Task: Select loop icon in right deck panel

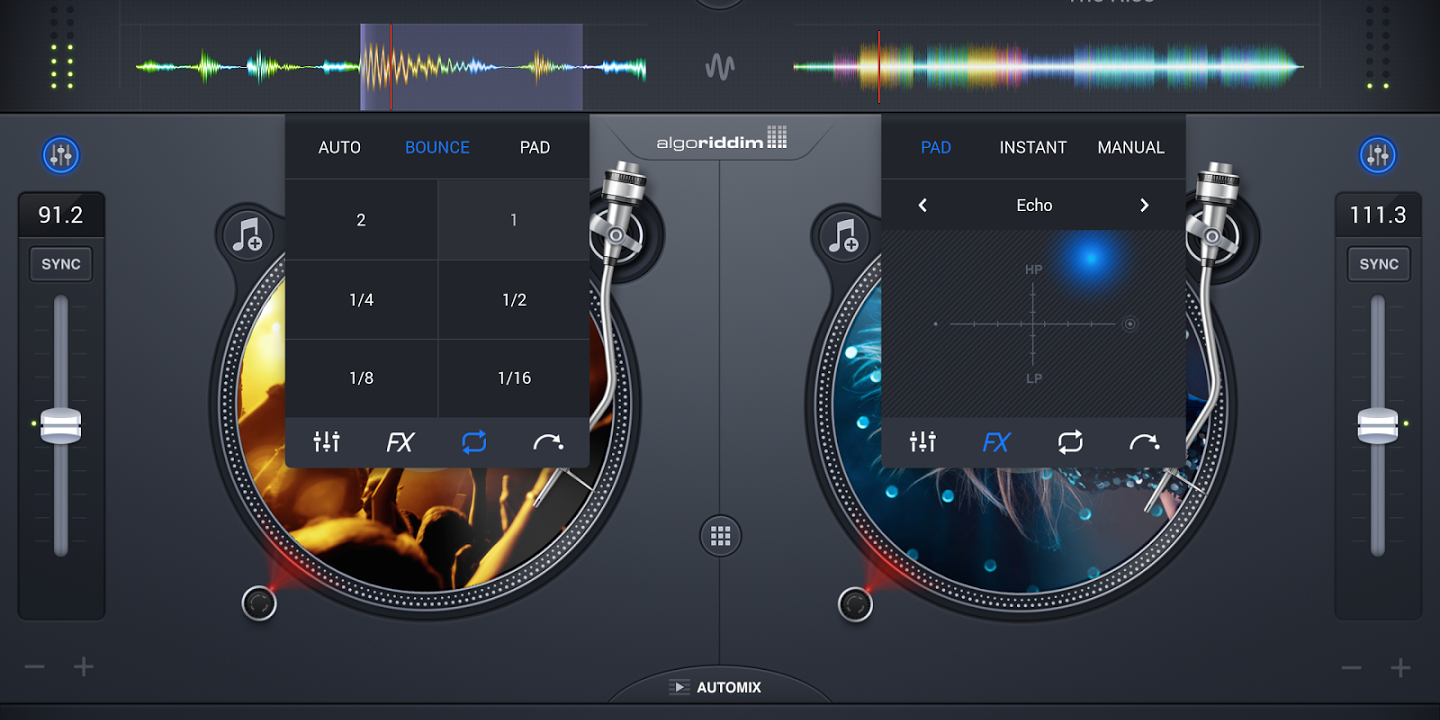Action: click(x=1070, y=442)
